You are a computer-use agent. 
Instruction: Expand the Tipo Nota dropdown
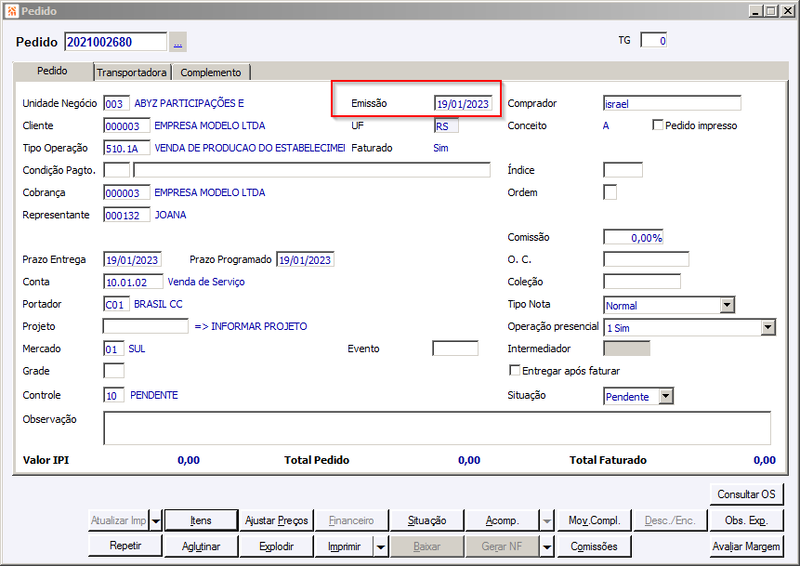727,305
